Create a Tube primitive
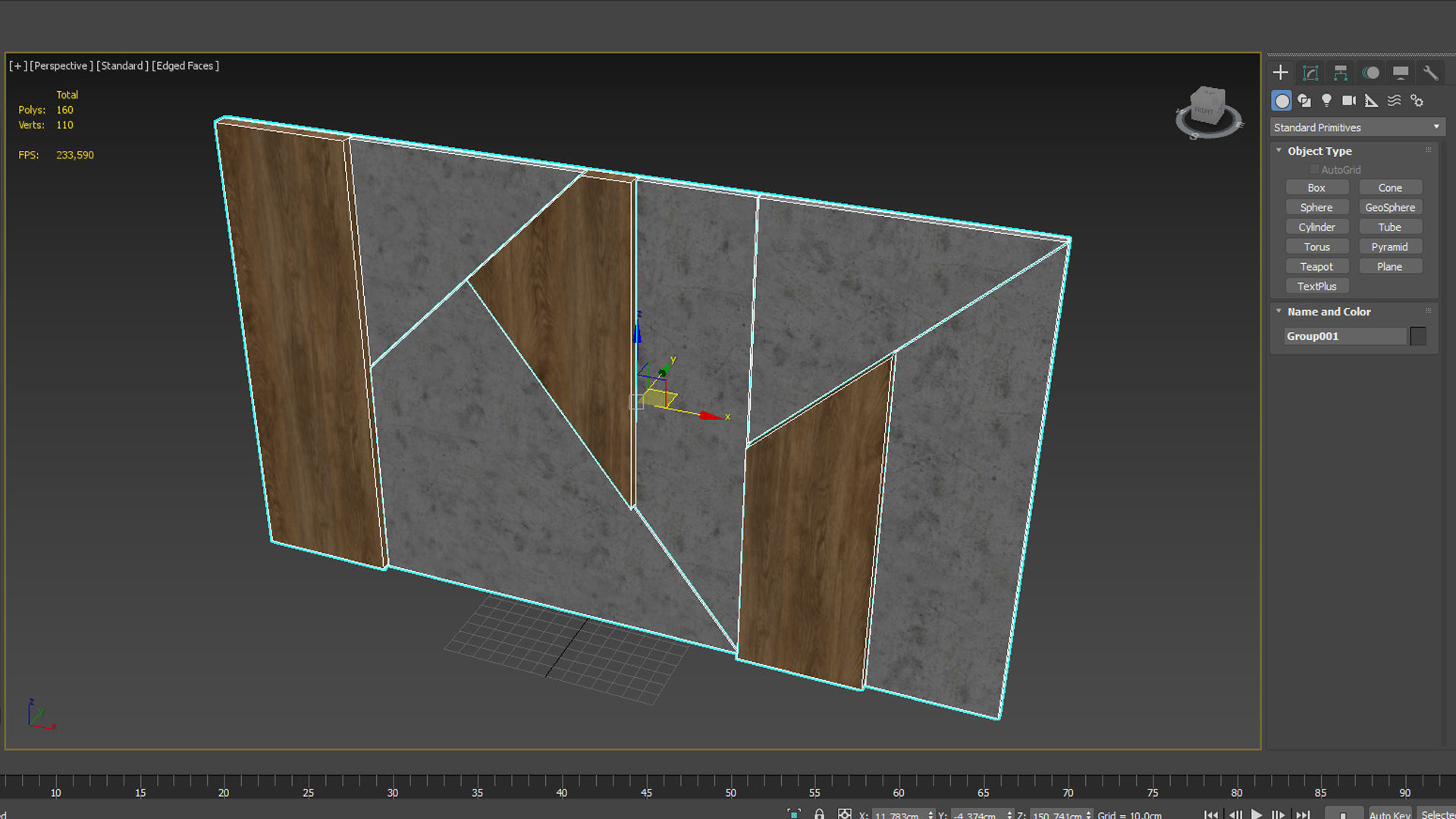The width and height of the screenshot is (1456, 819). (x=1390, y=227)
